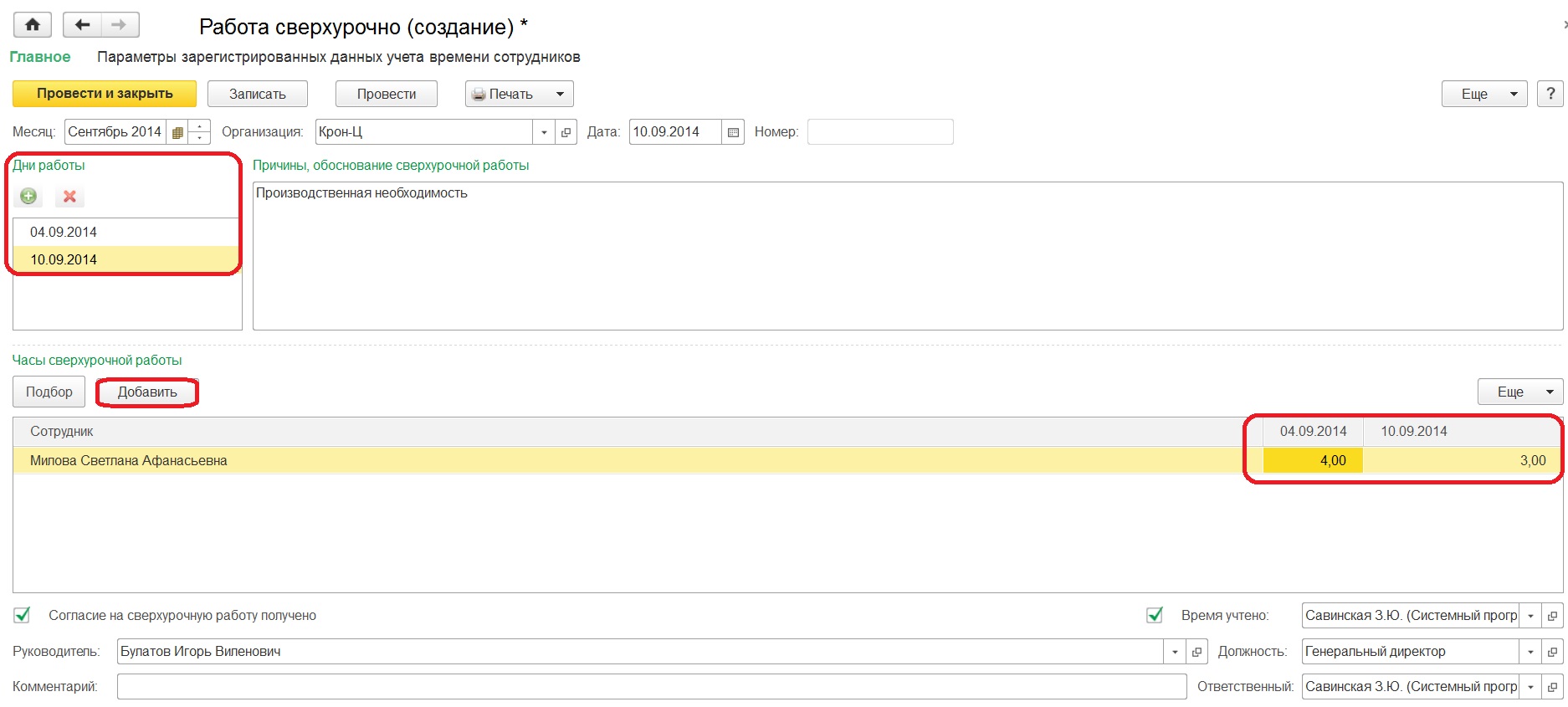Click the overtime reasons text area

(908, 256)
